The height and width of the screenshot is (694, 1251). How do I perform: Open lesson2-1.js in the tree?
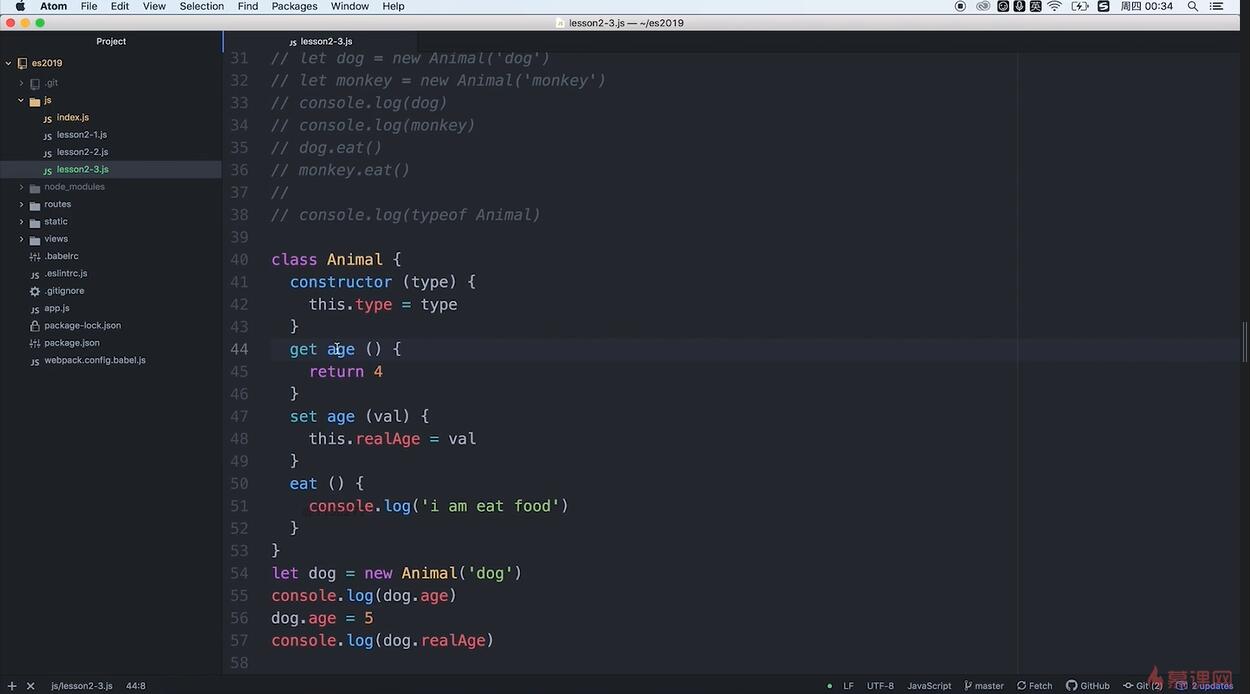click(81, 135)
